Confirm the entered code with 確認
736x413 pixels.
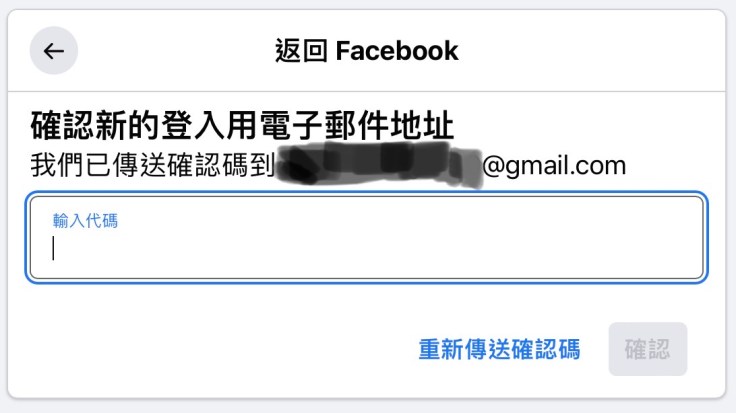[x=648, y=349]
